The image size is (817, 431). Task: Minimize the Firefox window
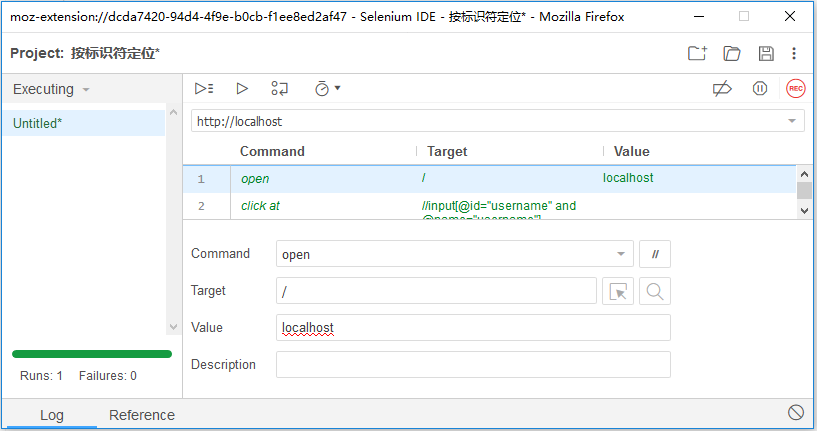pos(699,16)
